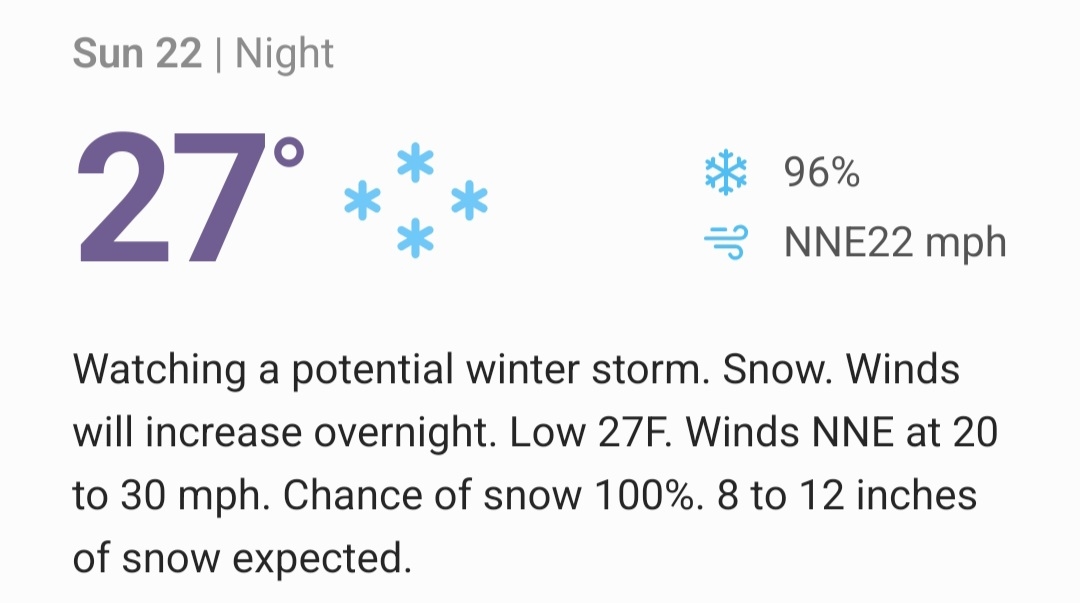Viewport: 1080px width, 603px height.
Task: Tap the snowflake precipitation chance icon
Action: 726,173
